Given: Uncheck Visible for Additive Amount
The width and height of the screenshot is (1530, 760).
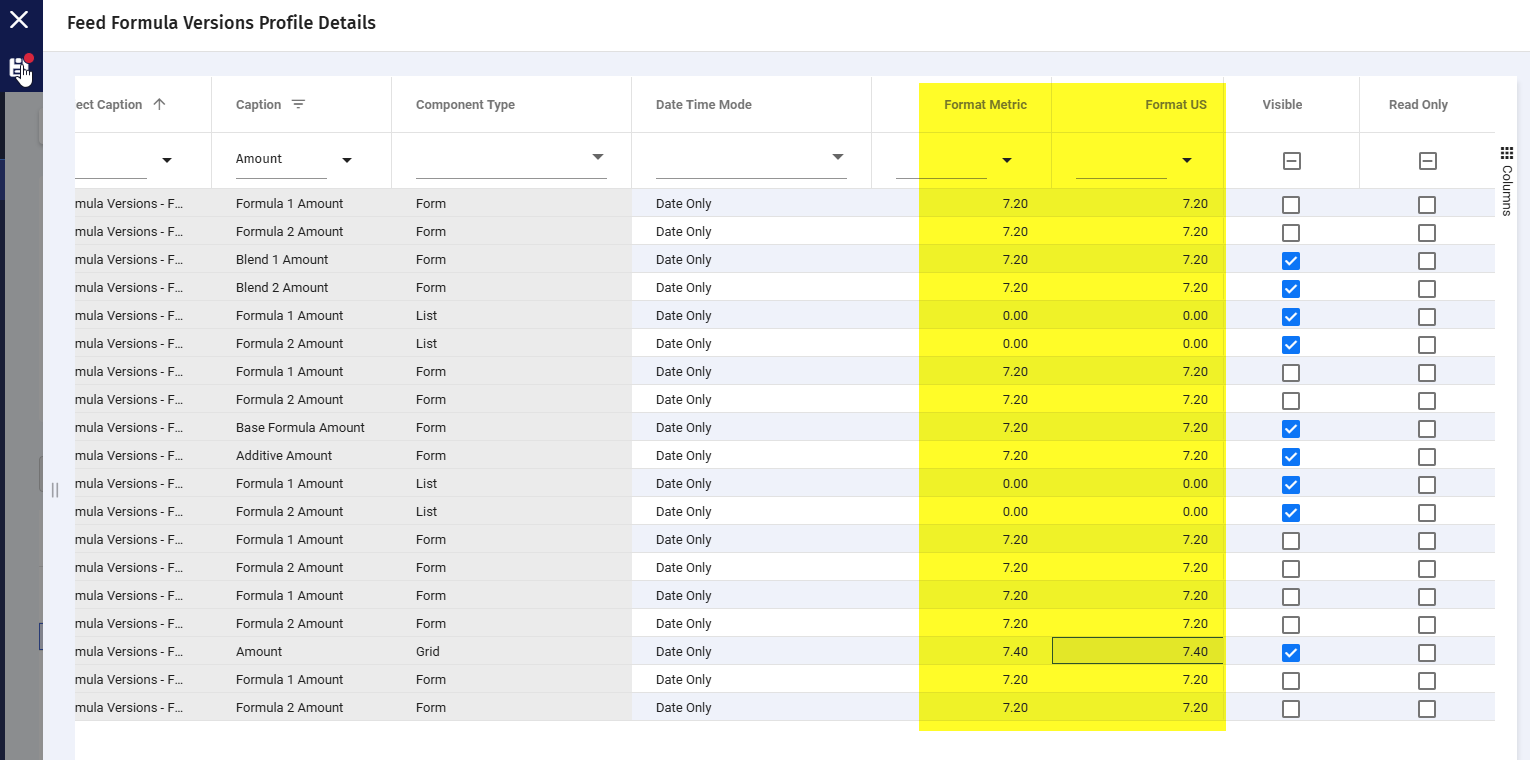Looking at the screenshot, I should [x=1291, y=457].
